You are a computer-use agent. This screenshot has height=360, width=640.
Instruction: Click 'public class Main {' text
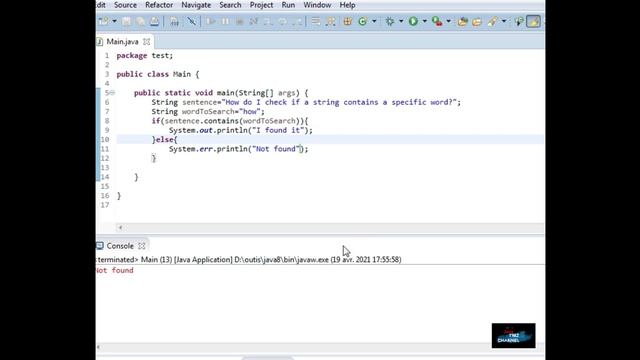pyautogui.click(x=158, y=74)
